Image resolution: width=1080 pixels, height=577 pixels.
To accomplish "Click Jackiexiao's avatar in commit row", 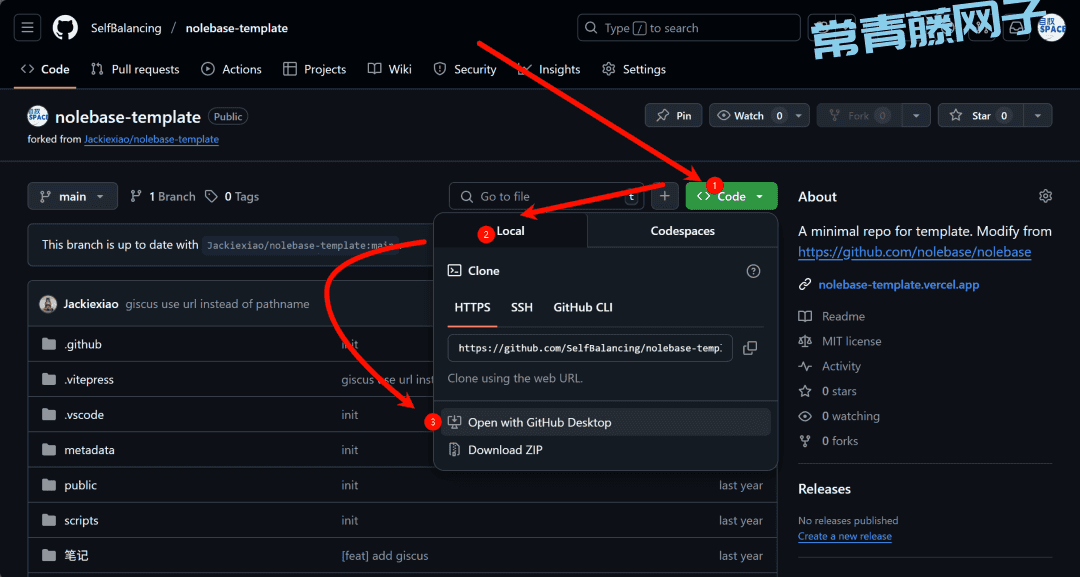I will [48, 304].
